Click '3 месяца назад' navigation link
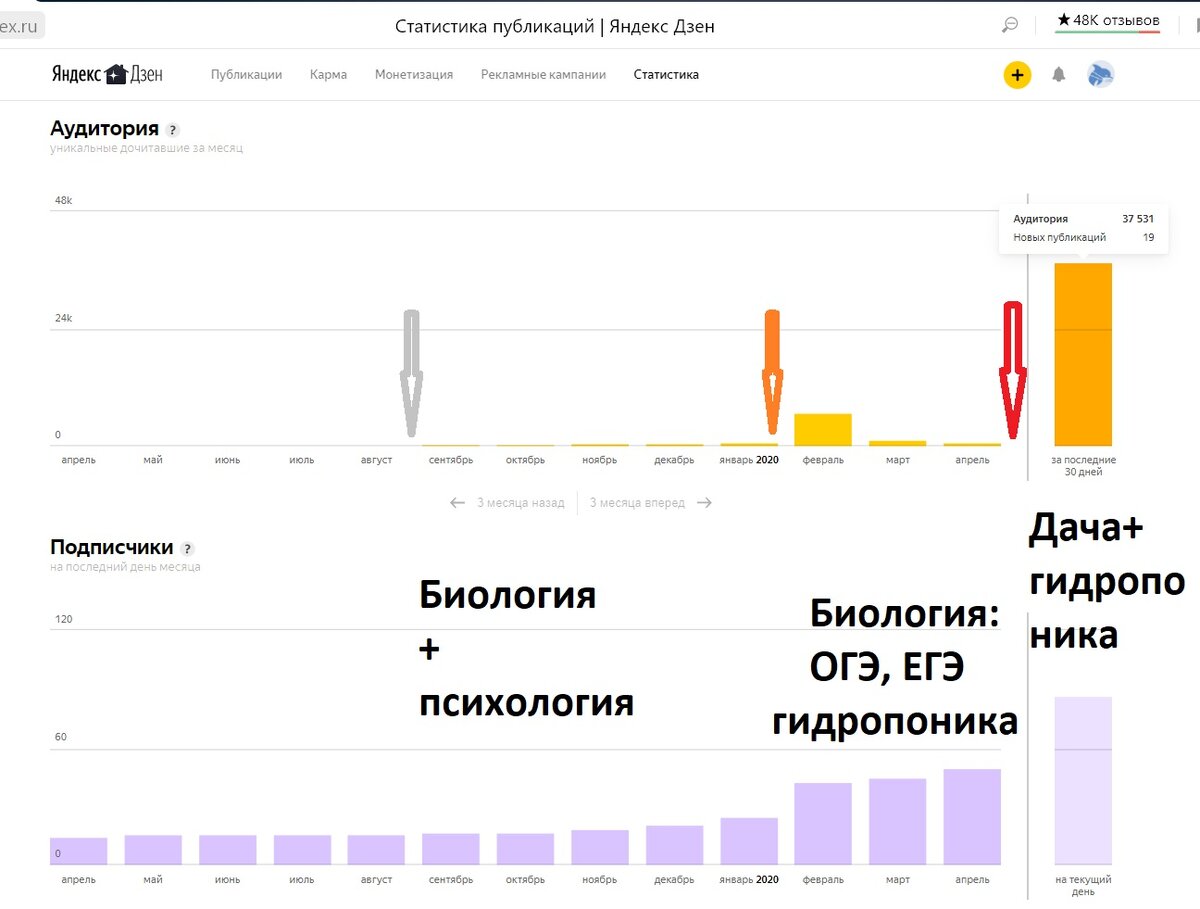The width and height of the screenshot is (1200, 909). [x=507, y=503]
